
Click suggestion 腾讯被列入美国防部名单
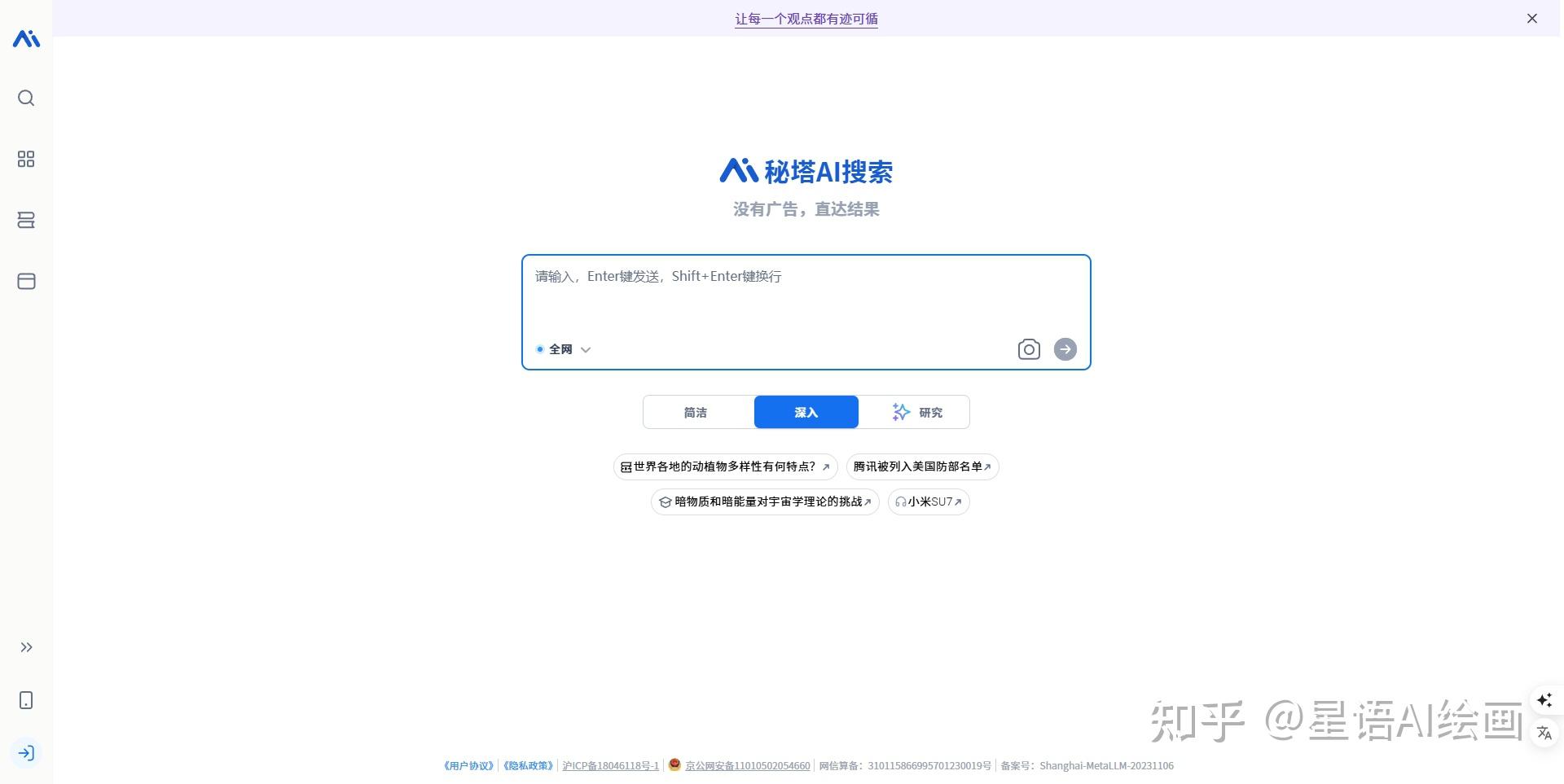point(922,466)
